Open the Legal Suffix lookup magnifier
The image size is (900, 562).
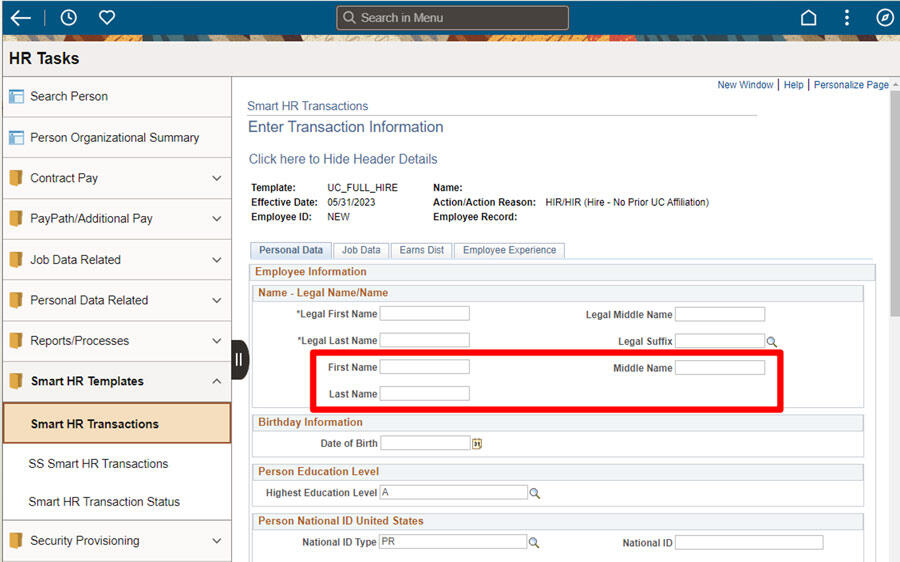tap(772, 342)
